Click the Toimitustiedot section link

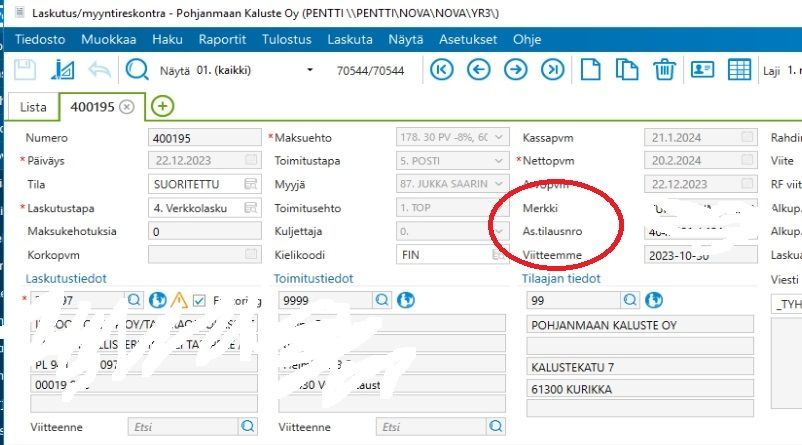[x=314, y=279]
